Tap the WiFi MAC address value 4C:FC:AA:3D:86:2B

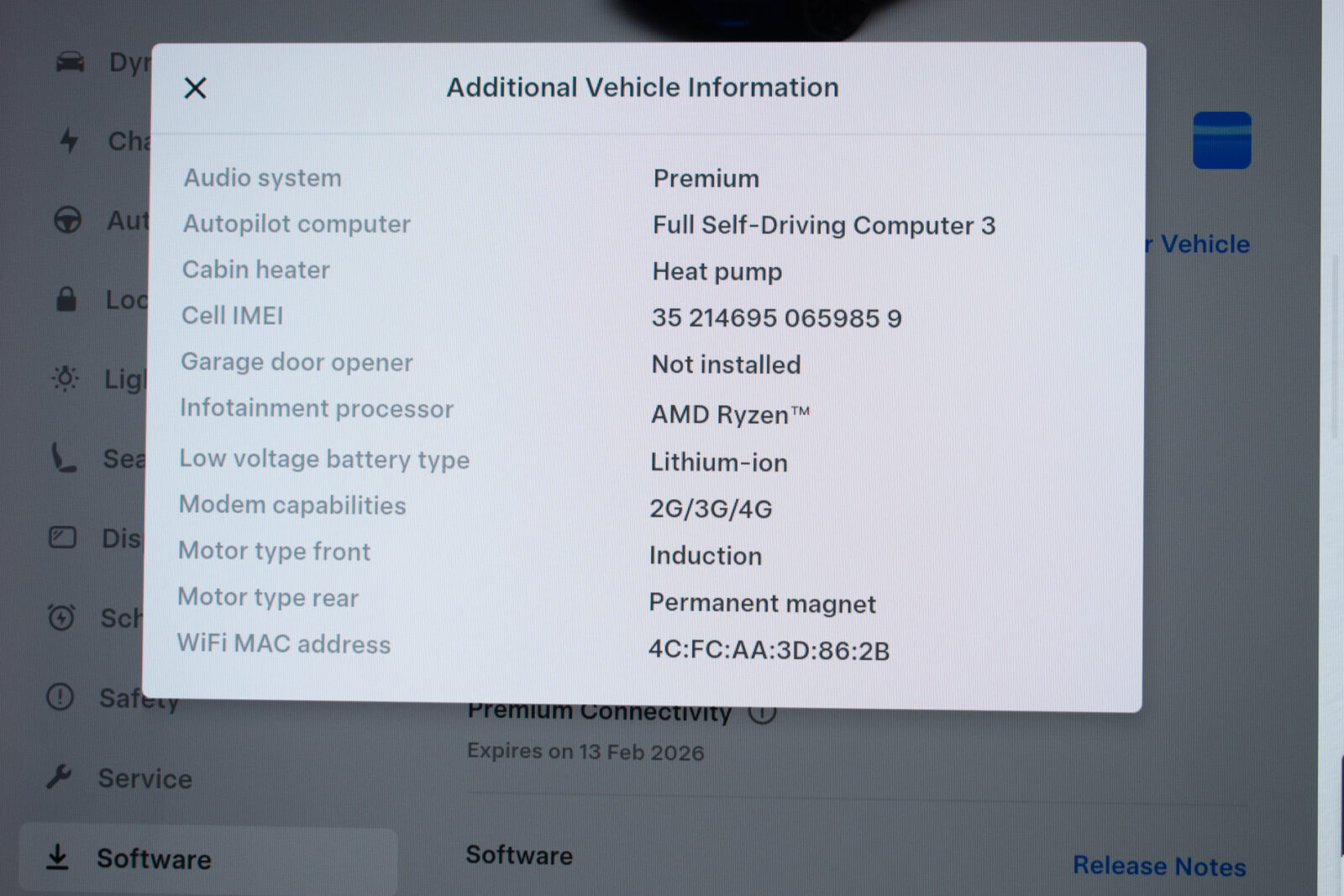[769, 651]
